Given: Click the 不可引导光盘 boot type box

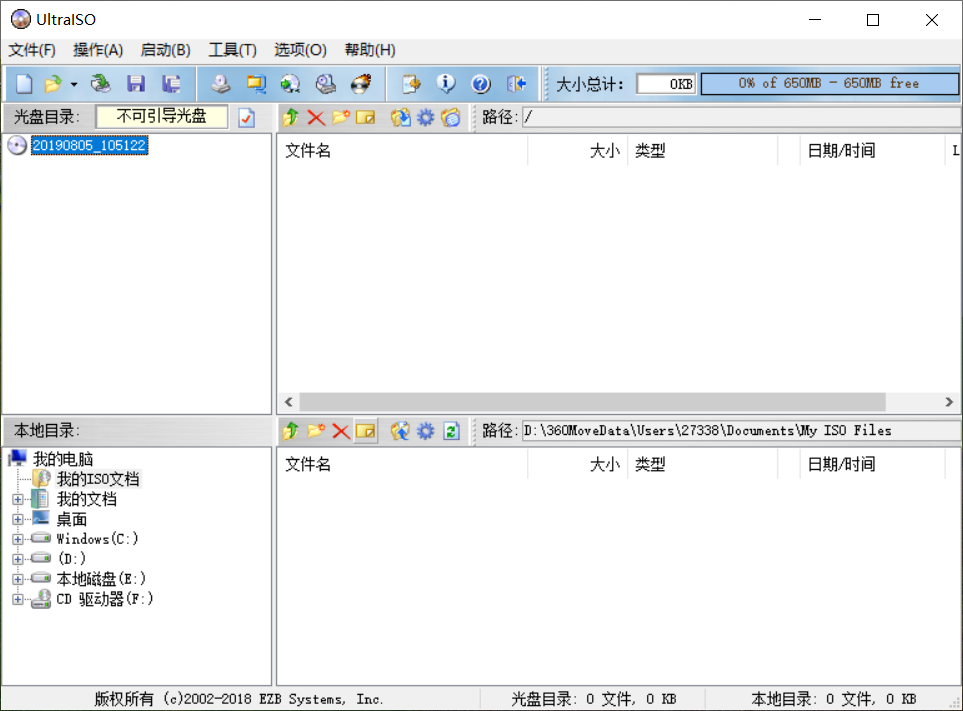Looking at the screenshot, I should pos(162,117).
